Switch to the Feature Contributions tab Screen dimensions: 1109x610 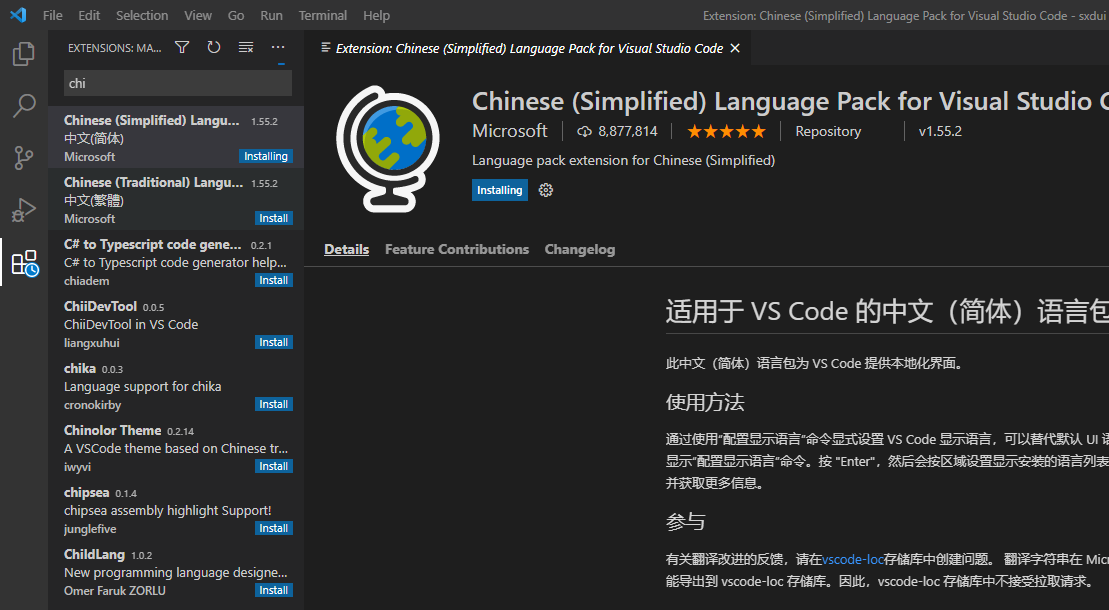[457, 249]
